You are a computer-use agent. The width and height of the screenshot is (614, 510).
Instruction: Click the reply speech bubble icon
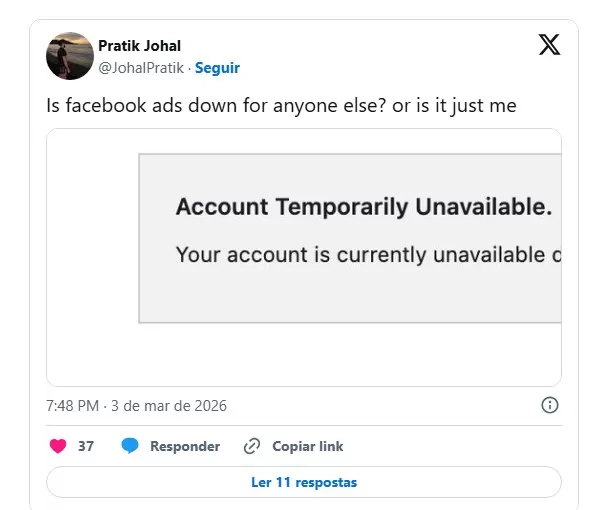click(x=130, y=446)
